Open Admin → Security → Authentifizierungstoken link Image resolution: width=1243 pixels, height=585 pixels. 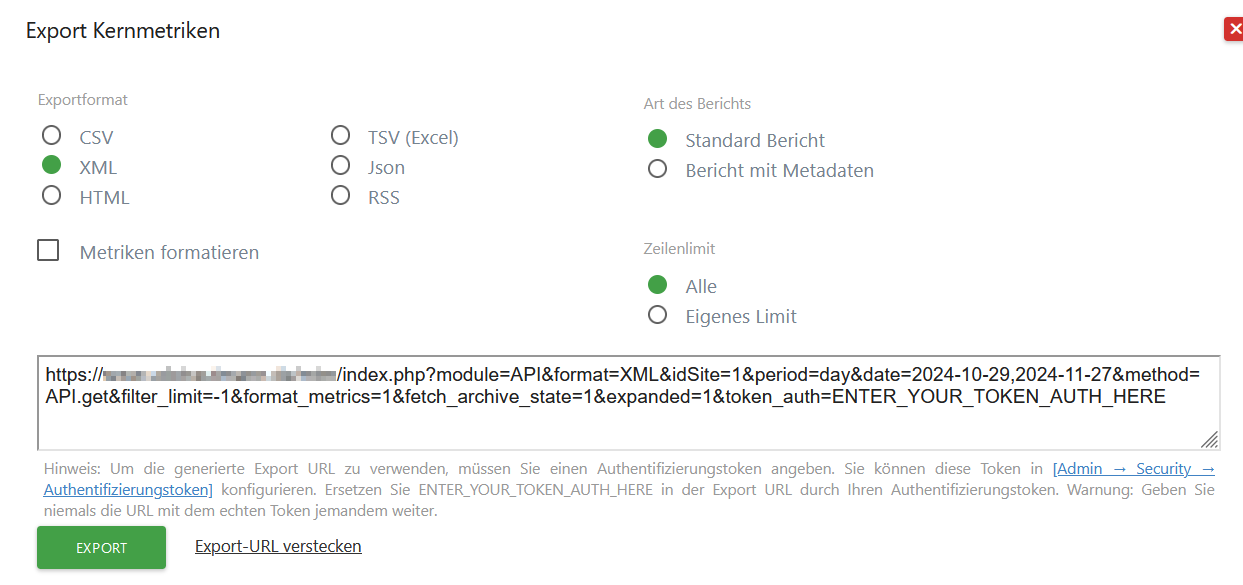pyautogui.click(x=630, y=479)
